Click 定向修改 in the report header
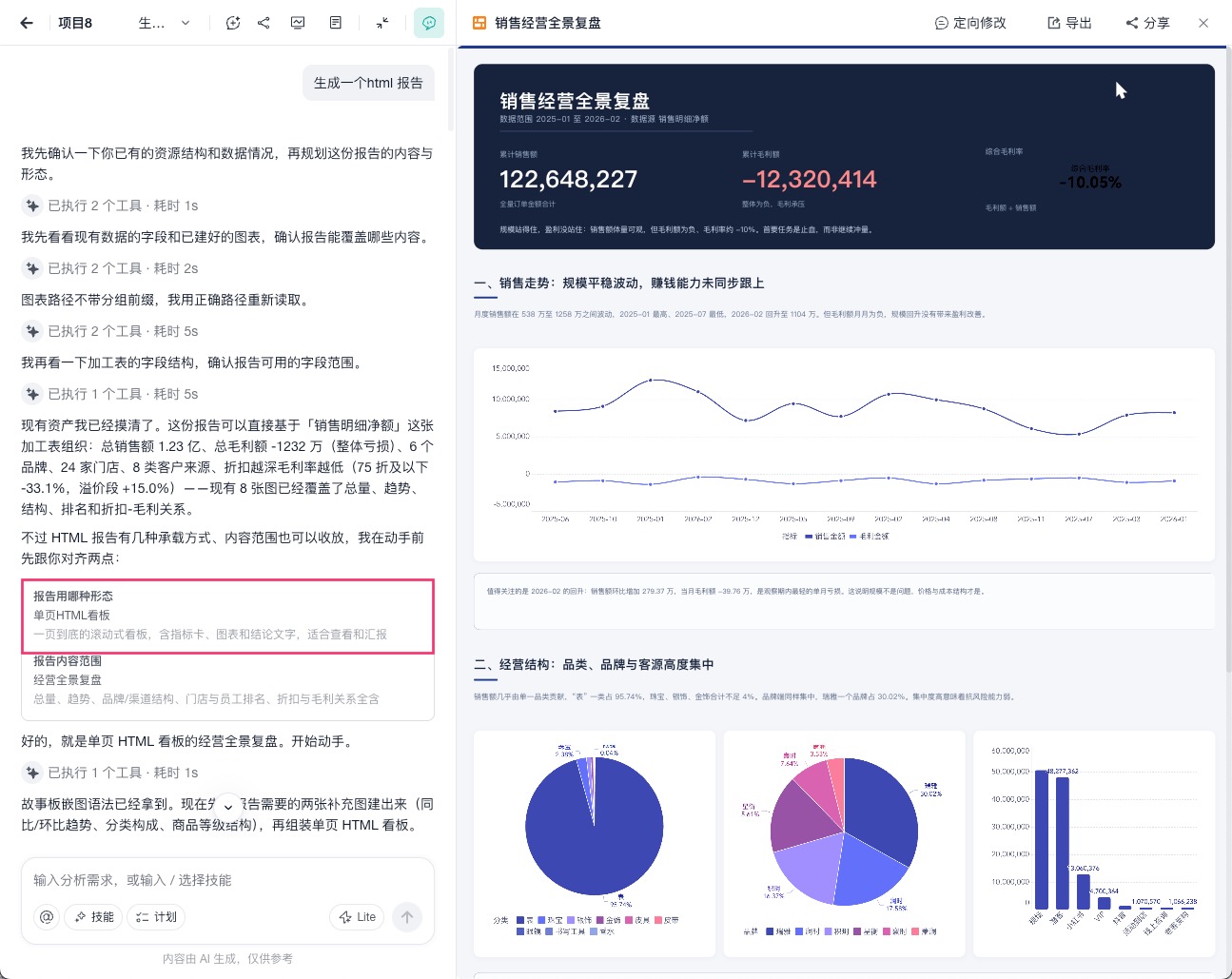Image resolution: width=1232 pixels, height=979 pixels. click(x=970, y=23)
